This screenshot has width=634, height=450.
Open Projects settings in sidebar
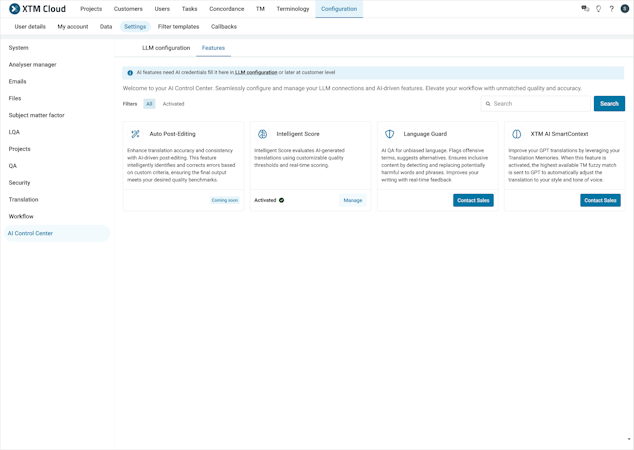(19, 149)
